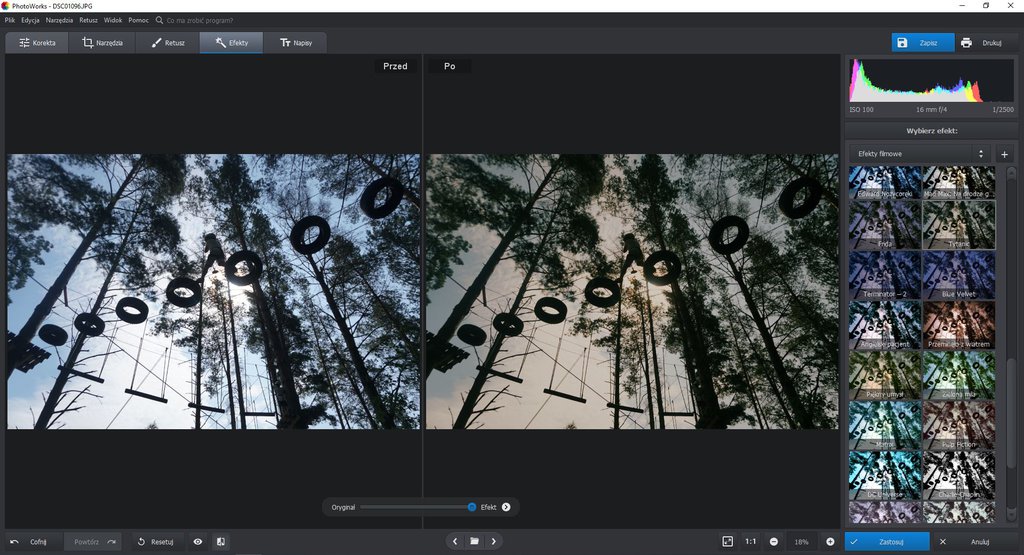Zoom in with plus icon
Image resolution: width=1024 pixels, height=555 pixels.
[x=830, y=542]
